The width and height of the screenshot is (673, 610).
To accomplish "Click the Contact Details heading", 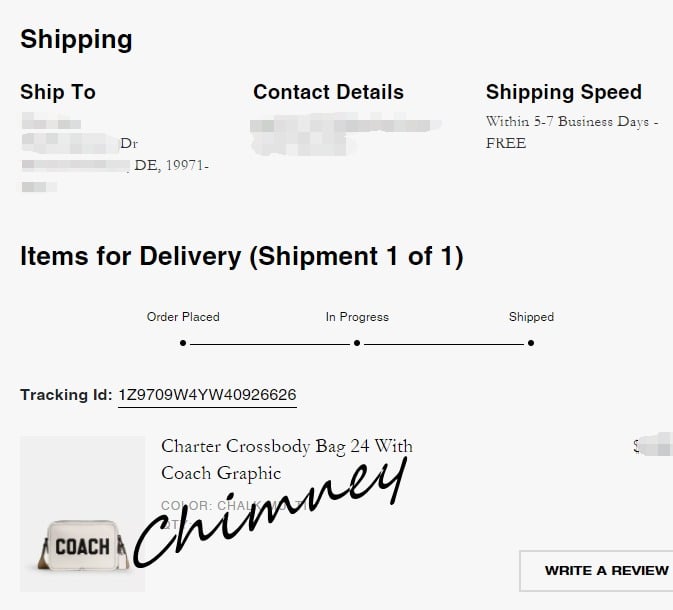I will coord(328,92).
